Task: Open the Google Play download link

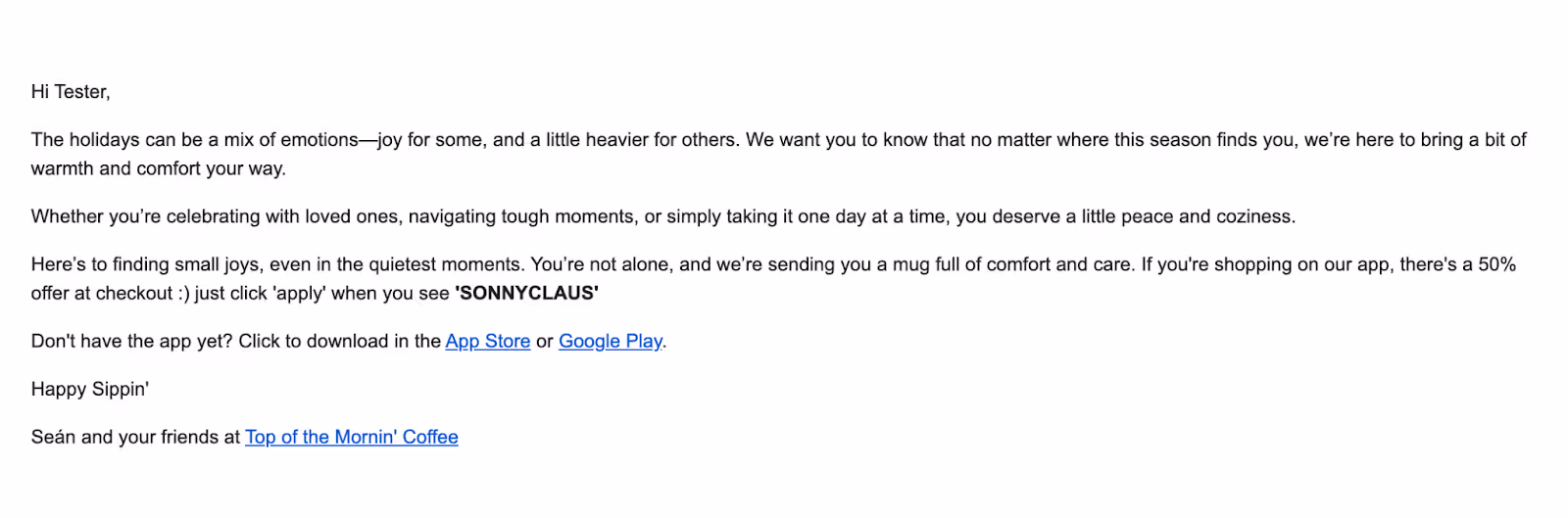Action: (x=610, y=341)
